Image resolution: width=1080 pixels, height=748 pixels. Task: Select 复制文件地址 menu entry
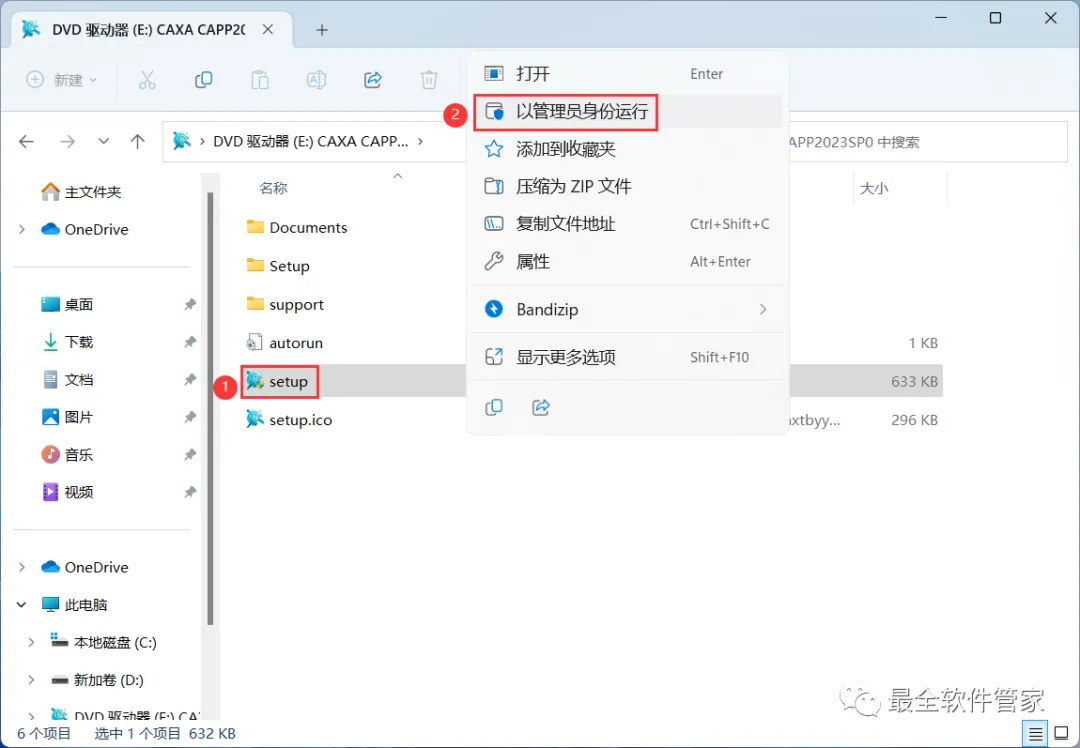tap(627, 224)
